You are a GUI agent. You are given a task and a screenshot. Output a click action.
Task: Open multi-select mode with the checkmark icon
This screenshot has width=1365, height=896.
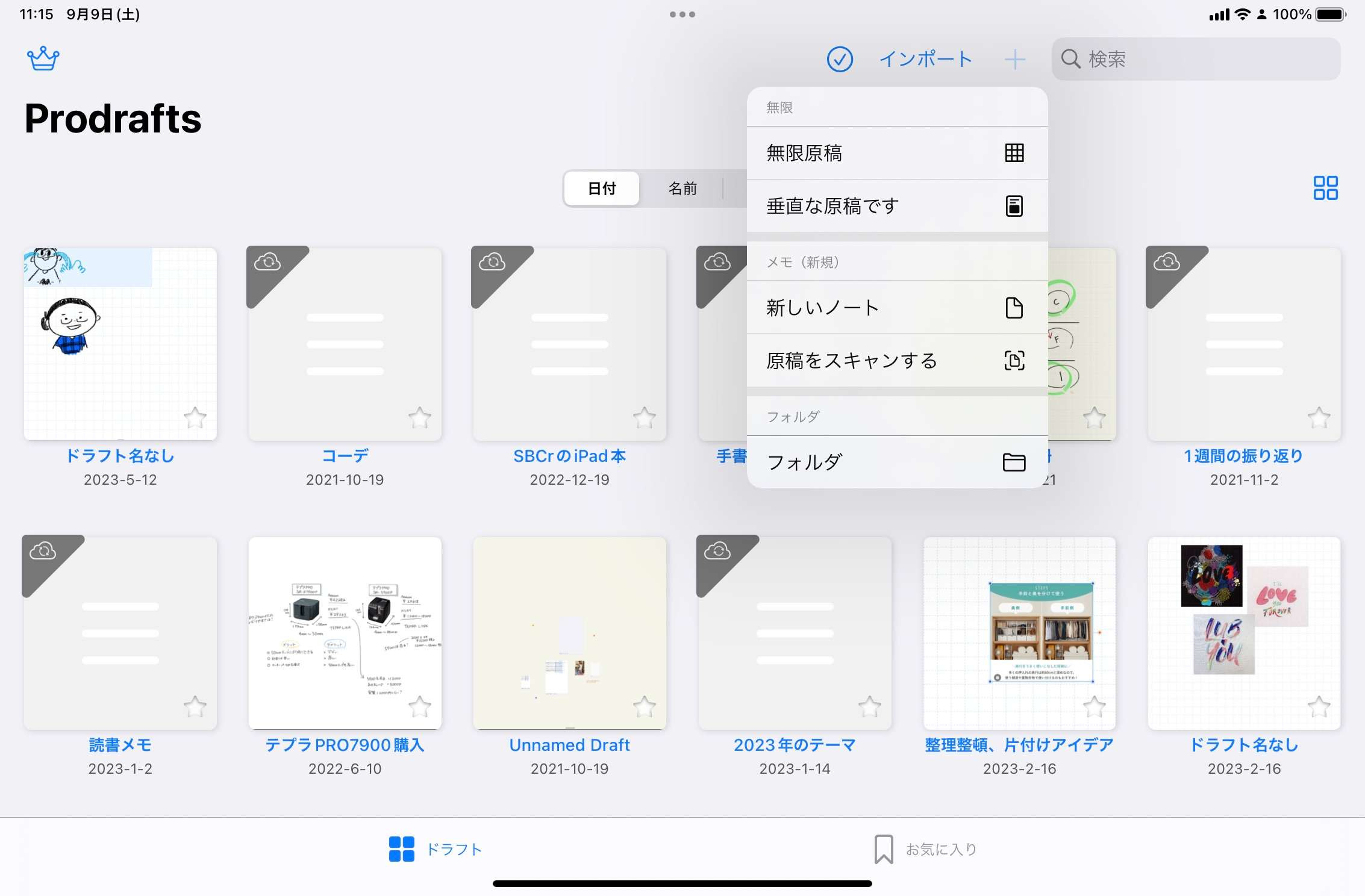840,59
